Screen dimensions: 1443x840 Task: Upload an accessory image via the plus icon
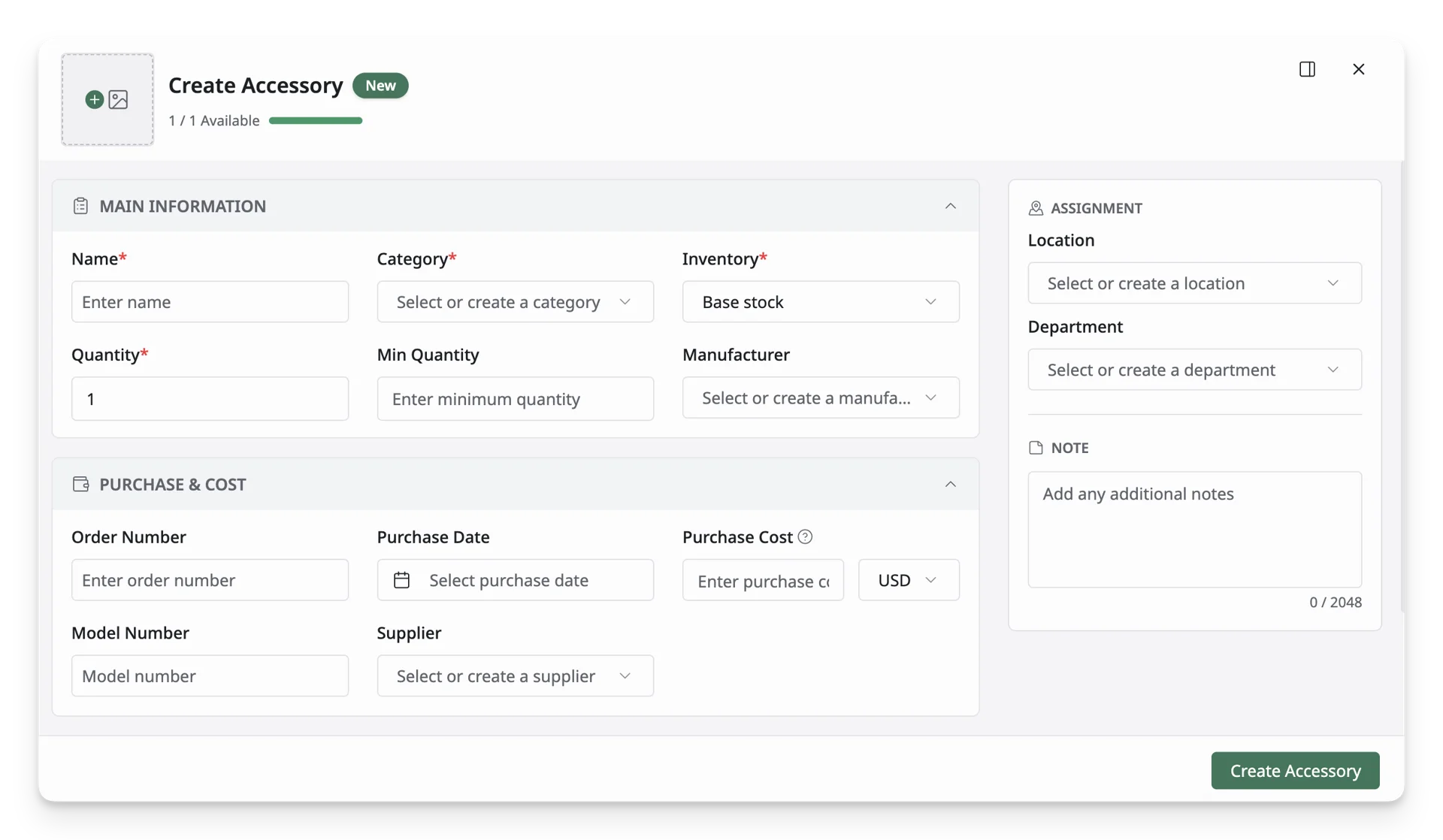pyautogui.click(x=94, y=99)
